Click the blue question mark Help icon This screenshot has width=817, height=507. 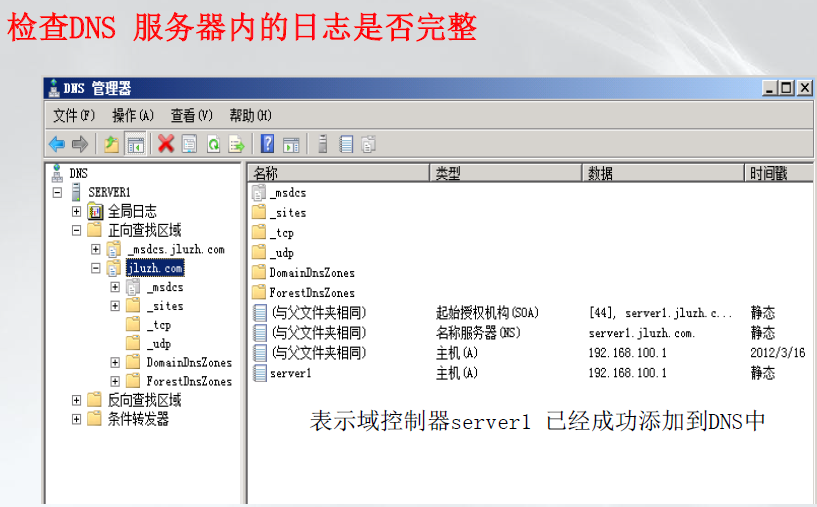coord(267,143)
